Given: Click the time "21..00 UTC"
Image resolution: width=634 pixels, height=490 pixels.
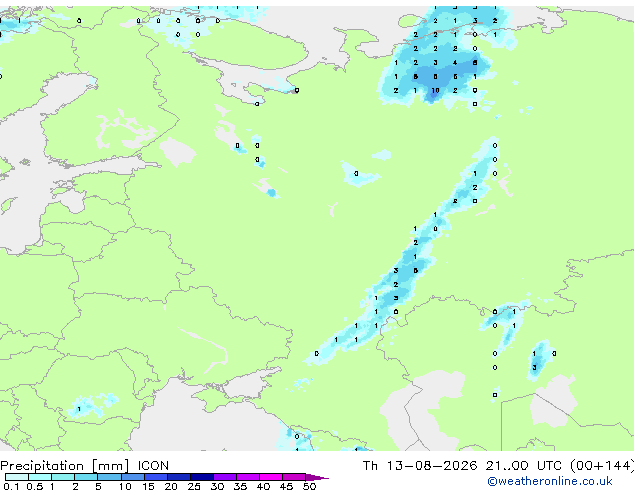Looking at the screenshot, I should [x=524, y=466].
